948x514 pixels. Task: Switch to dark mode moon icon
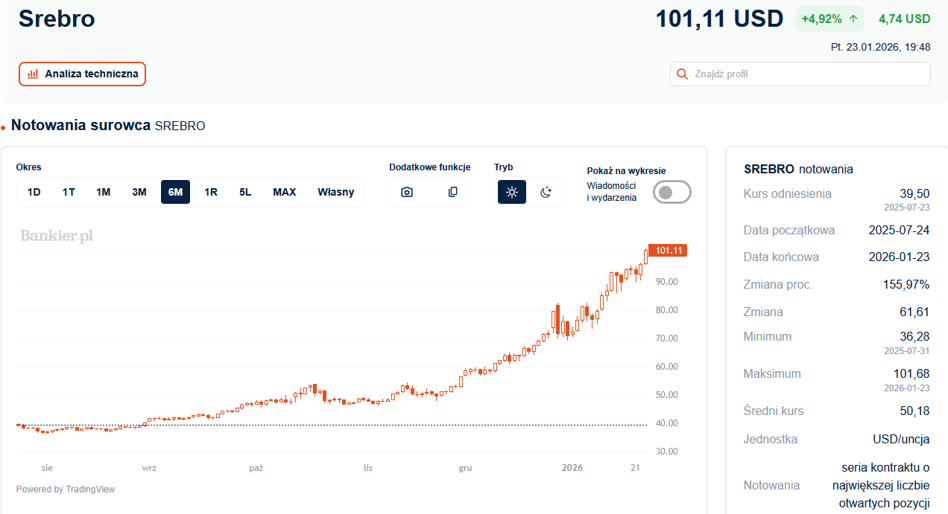[545, 192]
